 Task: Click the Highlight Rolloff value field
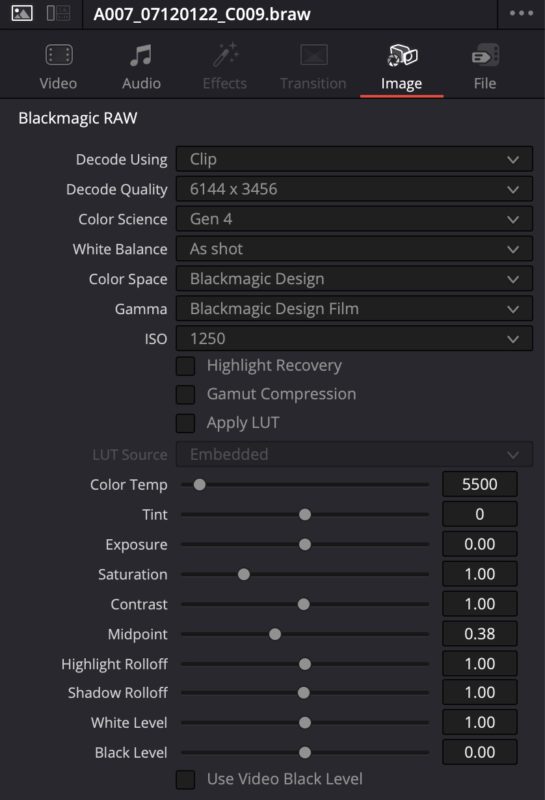(x=480, y=664)
